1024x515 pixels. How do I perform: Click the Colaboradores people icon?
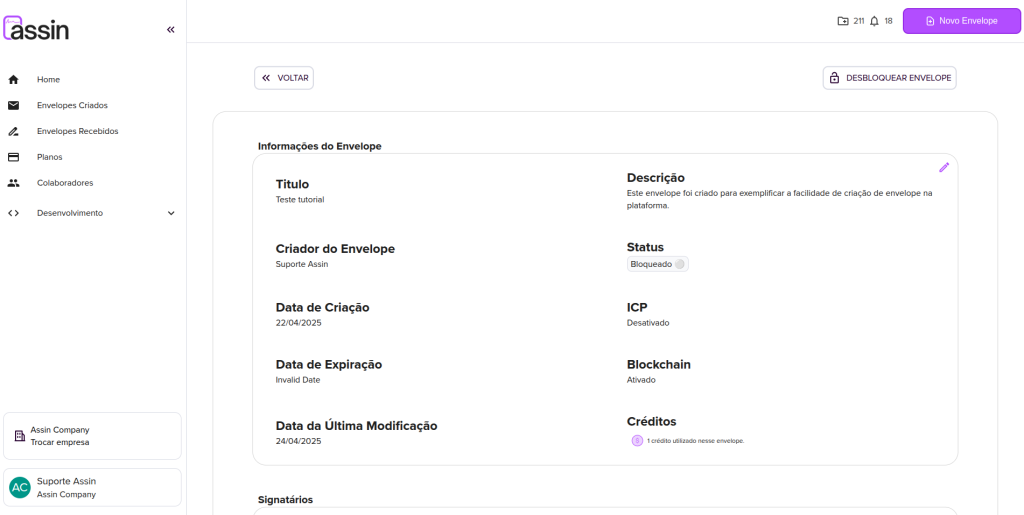[x=14, y=183]
